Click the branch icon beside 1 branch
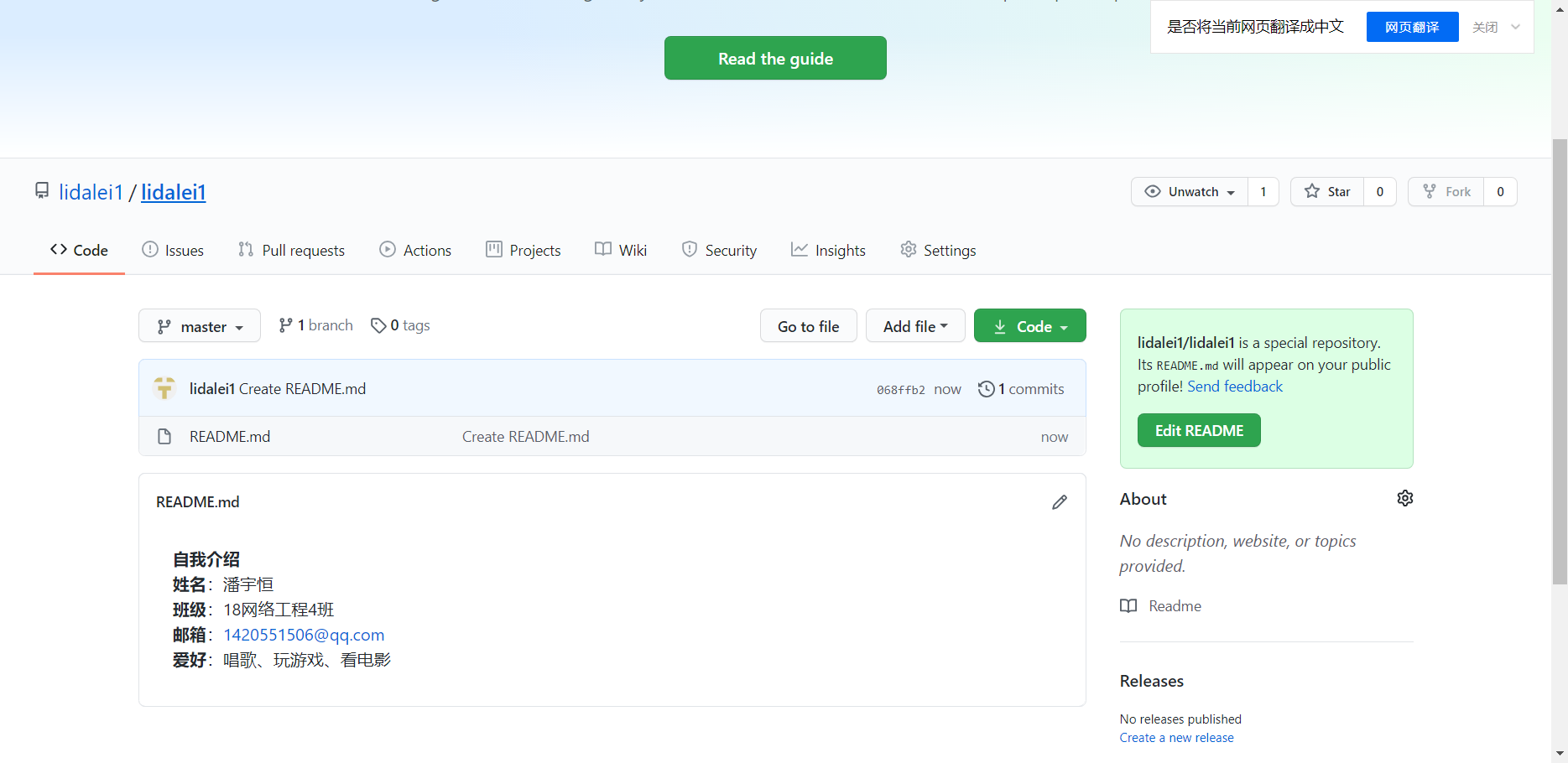1568x763 pixels. click(286, 325)
